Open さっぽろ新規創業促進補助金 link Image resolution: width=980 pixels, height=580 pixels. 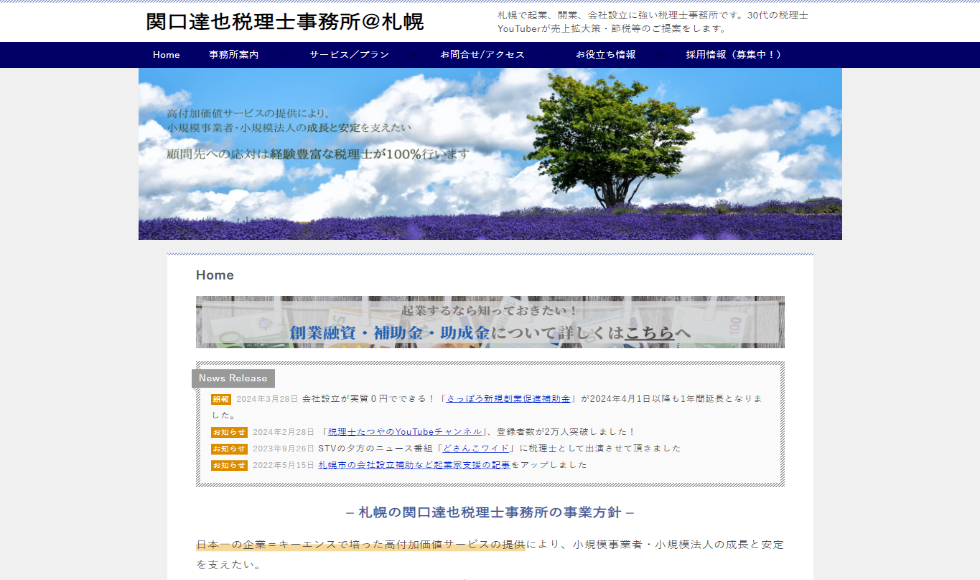click(x=508, y=398)
